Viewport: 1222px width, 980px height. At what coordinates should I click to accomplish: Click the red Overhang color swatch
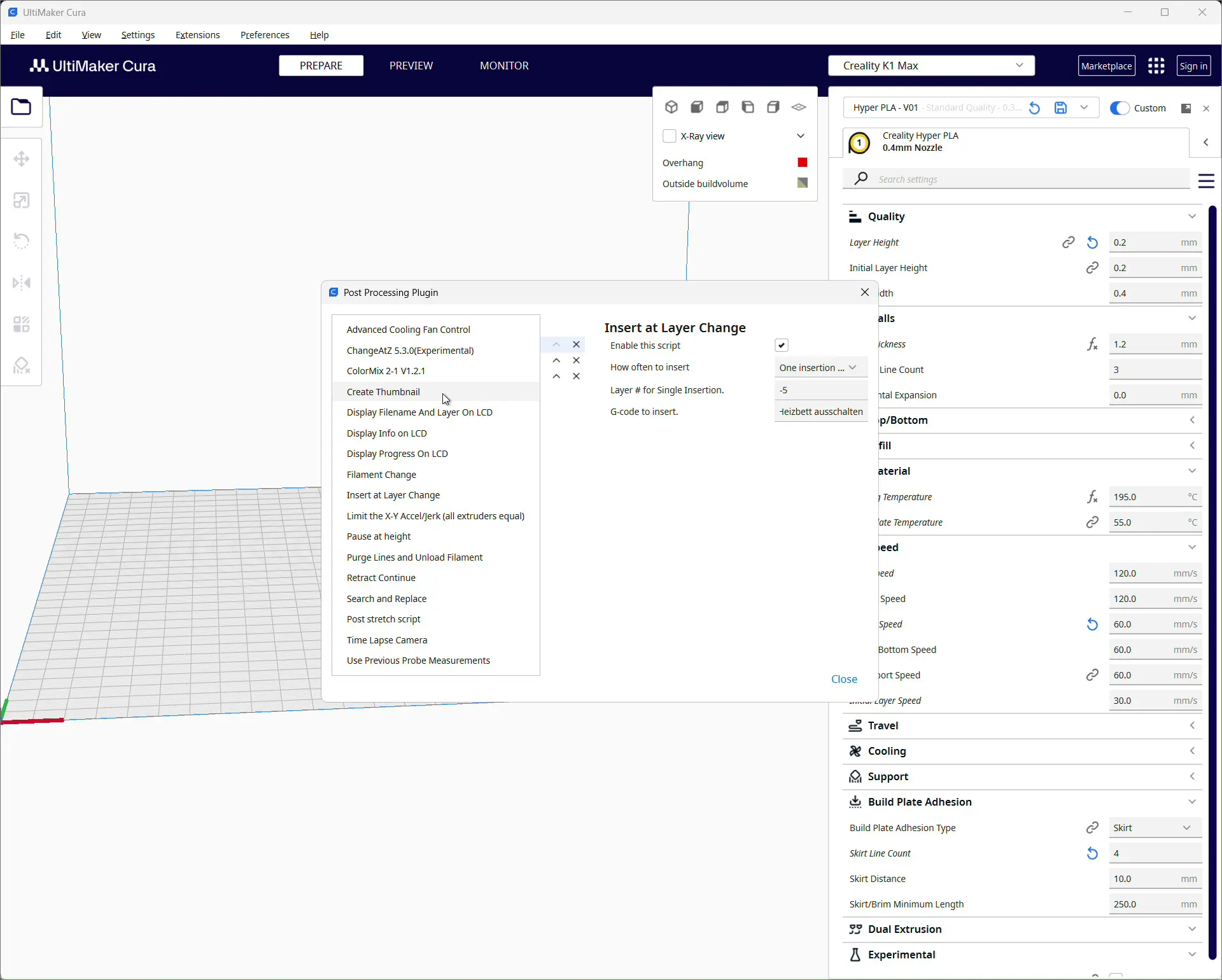coord(803,163)
